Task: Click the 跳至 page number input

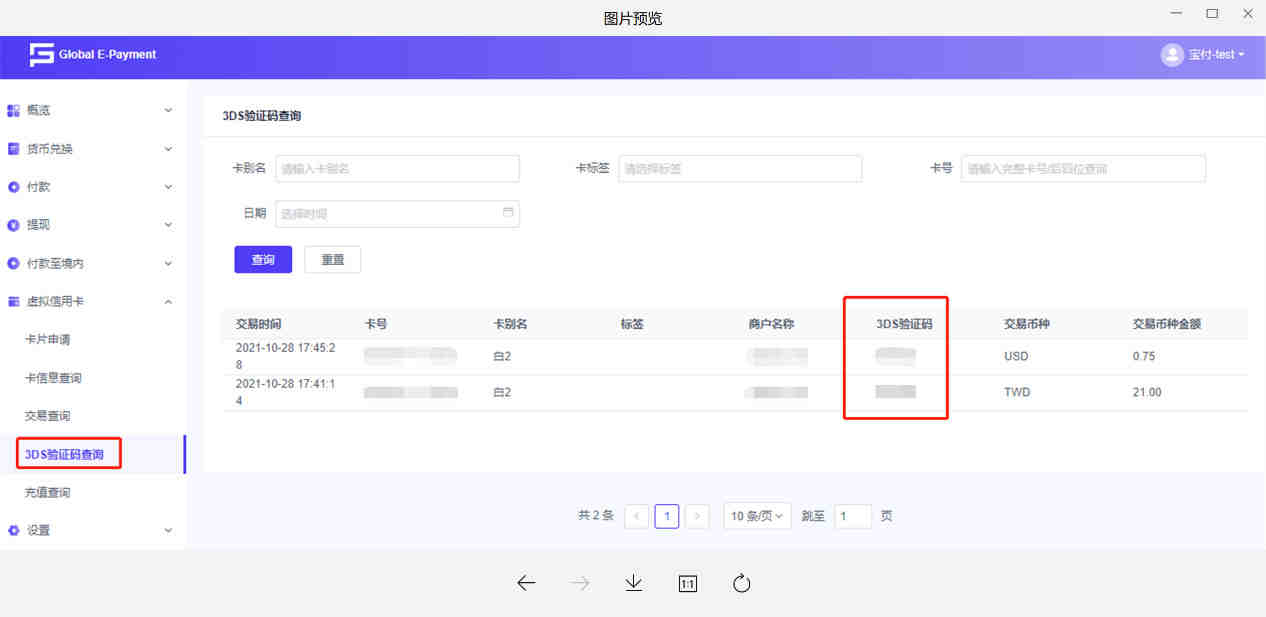Action: (852, 516)
